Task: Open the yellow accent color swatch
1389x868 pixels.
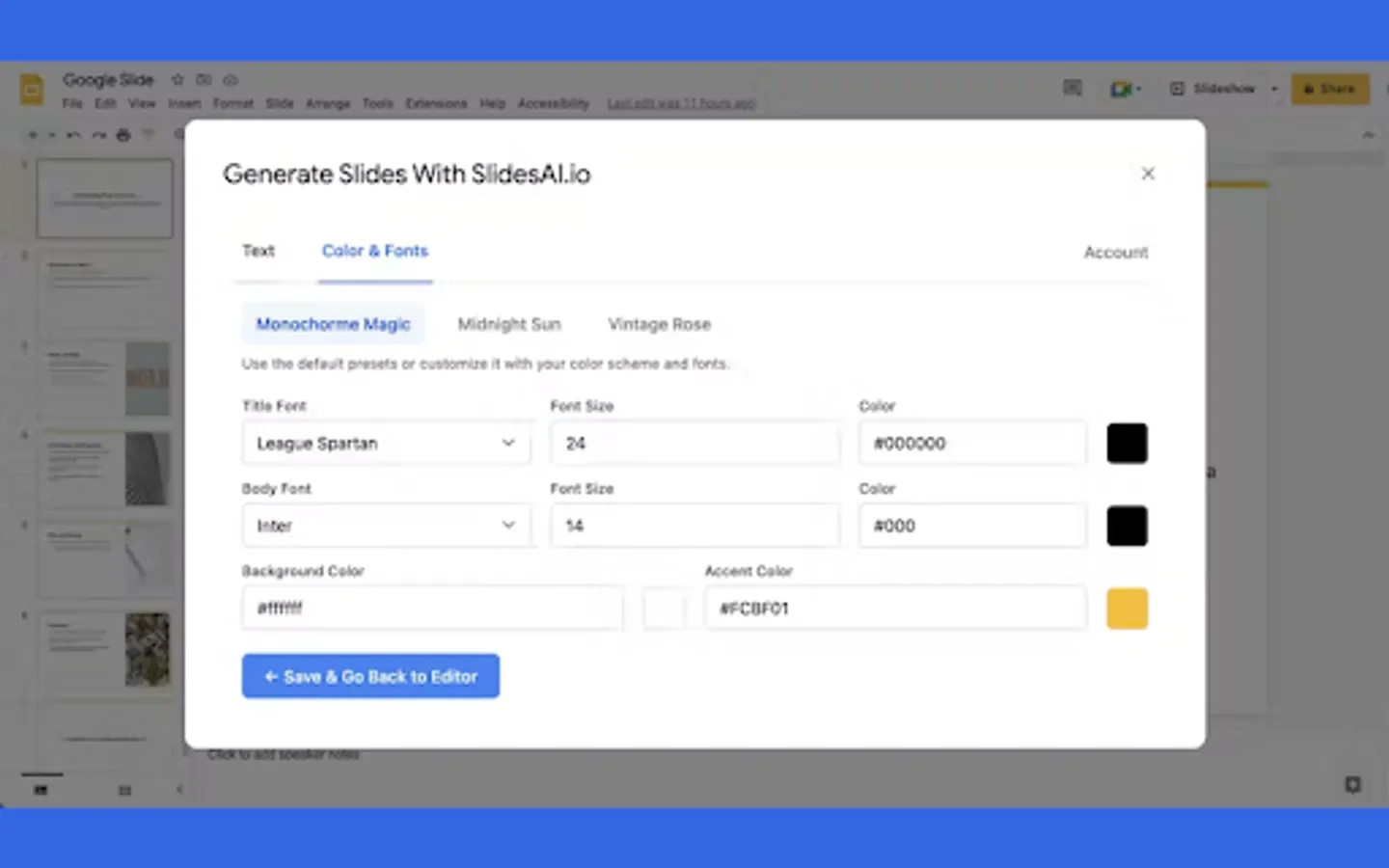Action: (1127, 609)
